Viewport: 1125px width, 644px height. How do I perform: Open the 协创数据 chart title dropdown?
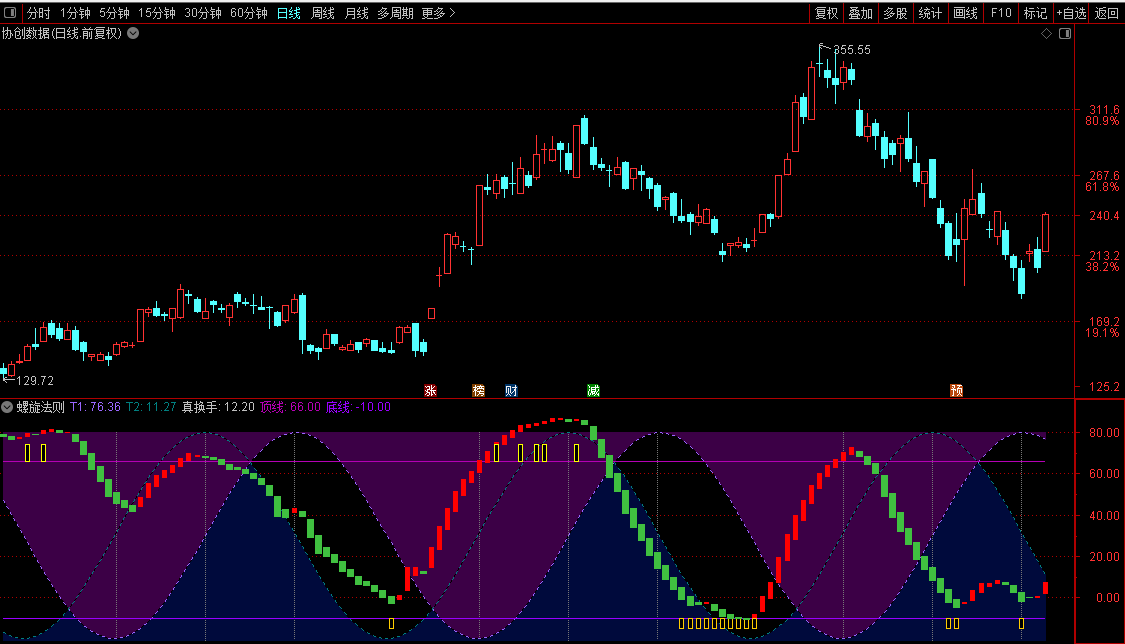pos(133,33)
